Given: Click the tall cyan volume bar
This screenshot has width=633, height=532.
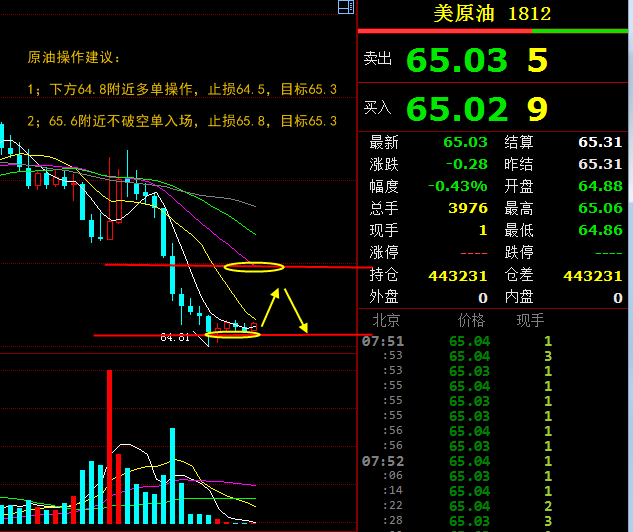Looking at the screenshot, I should [172, 475].
